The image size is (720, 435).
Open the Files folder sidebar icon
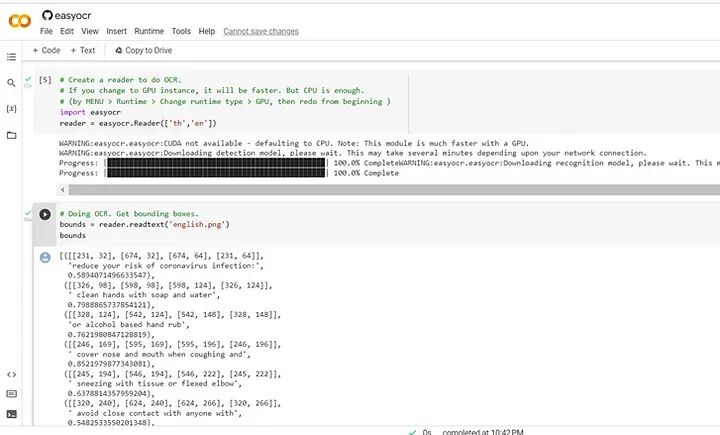point(11,135)
